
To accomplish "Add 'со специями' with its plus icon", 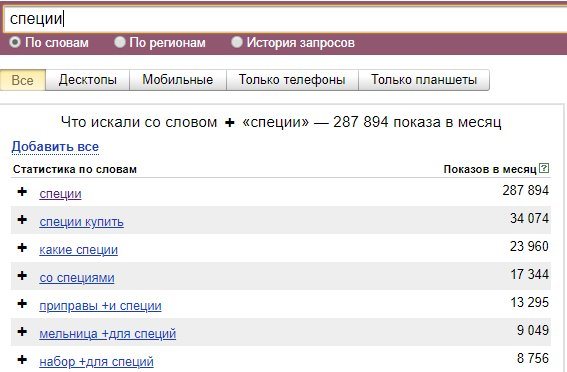I will click(22, 275).
